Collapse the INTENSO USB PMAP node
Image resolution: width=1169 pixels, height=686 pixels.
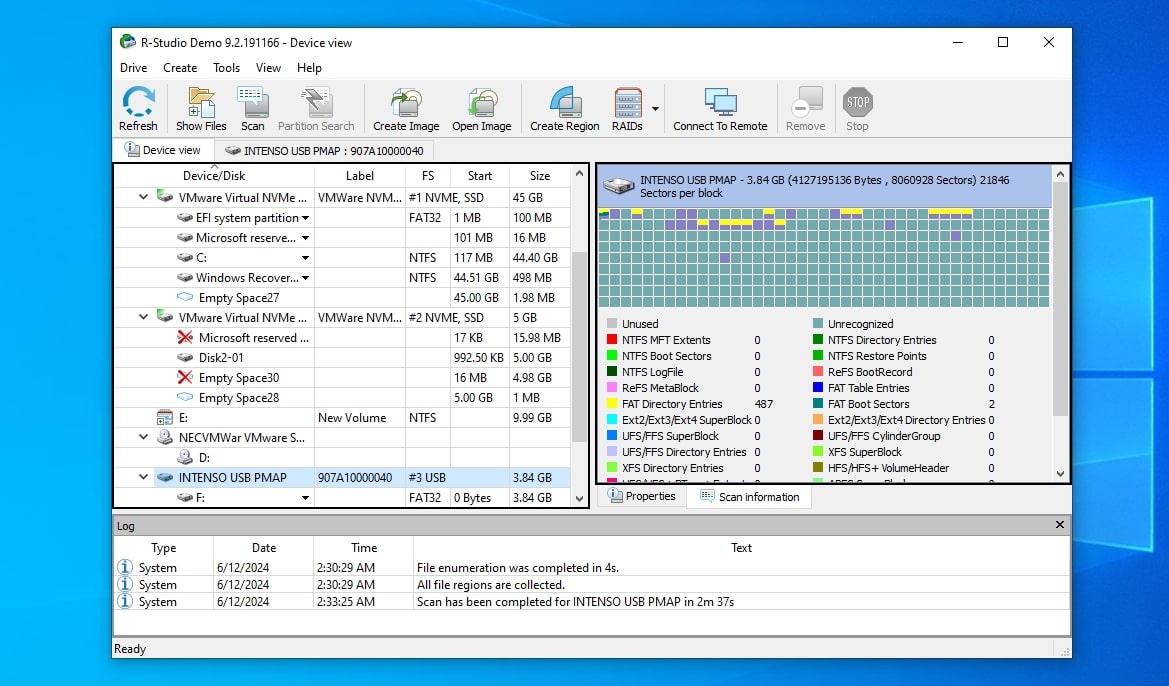[x=143, y=477]
